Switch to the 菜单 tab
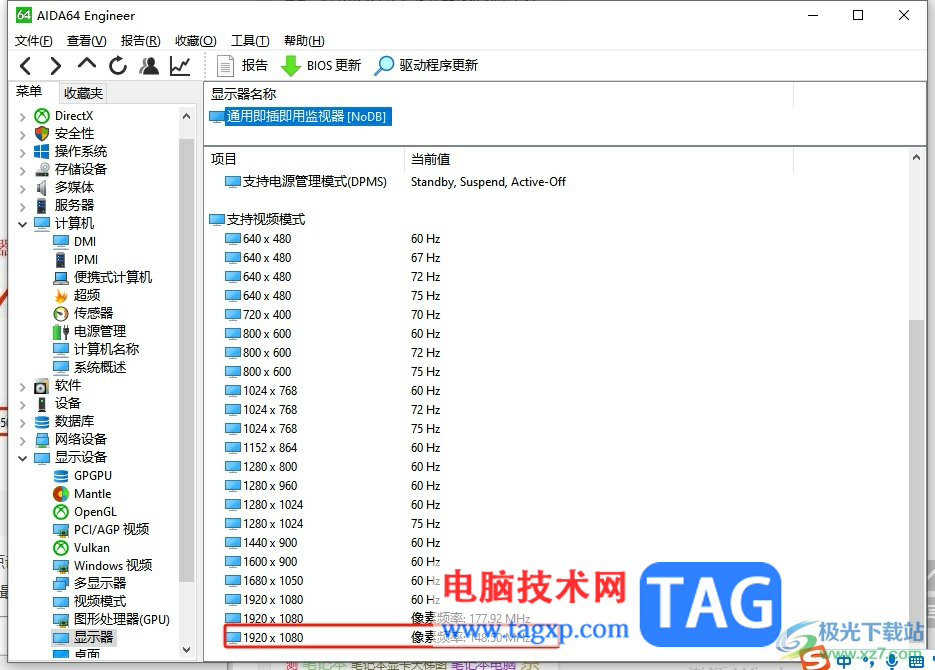Image resolution: width=935 pixels, height=670 pixels. tap(29, 92)
